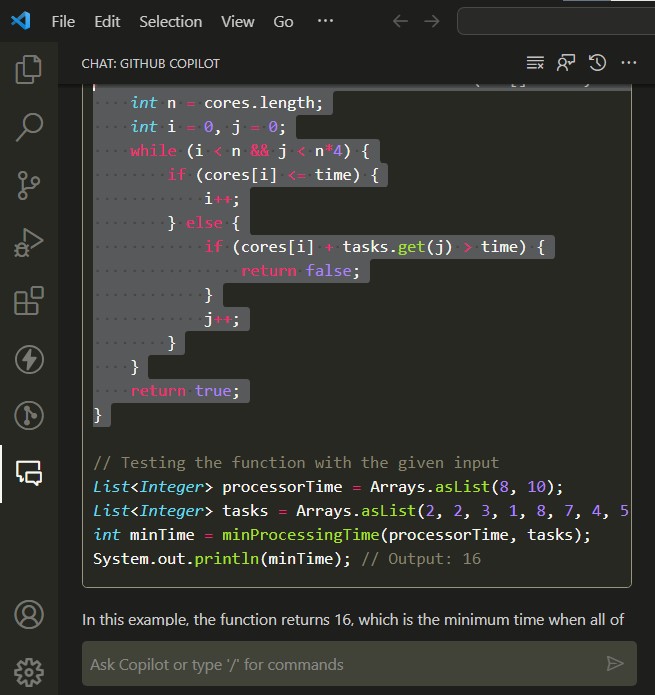655x695 pixels.
Task: Click the '// Testing the function' comment
Action: pos(296,463)
